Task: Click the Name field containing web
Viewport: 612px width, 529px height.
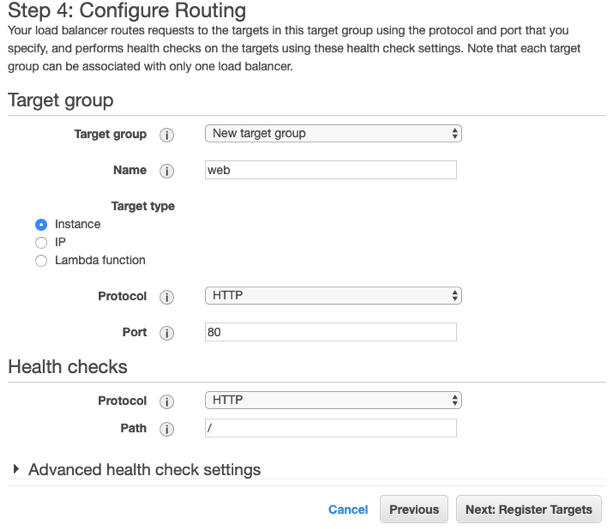Action: [x=331, y=170]
